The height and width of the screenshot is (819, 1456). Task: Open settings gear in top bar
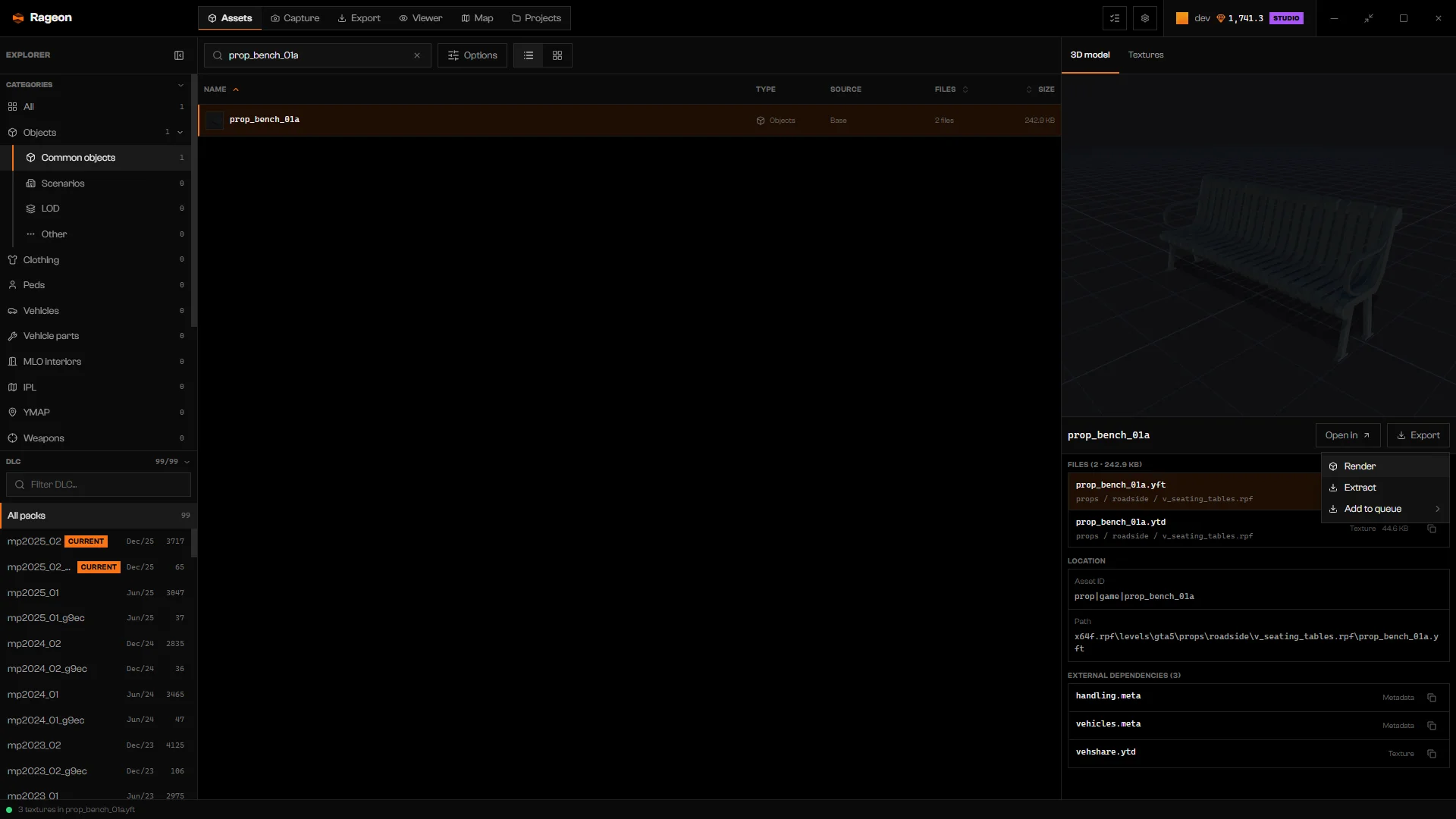click(1145, 18)
